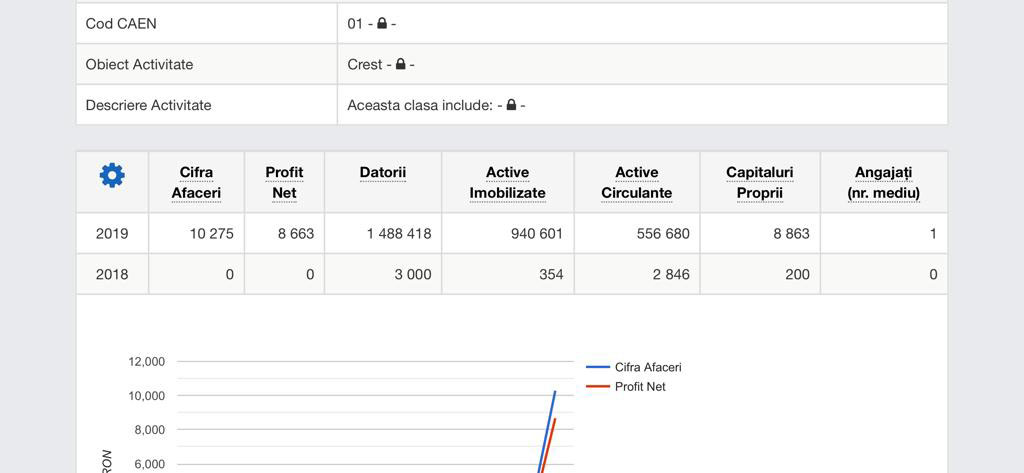This screenshot has width=1024, height=473.
Task: Click the lock icon in Cod CAEN row
Action: pos(382,23)
